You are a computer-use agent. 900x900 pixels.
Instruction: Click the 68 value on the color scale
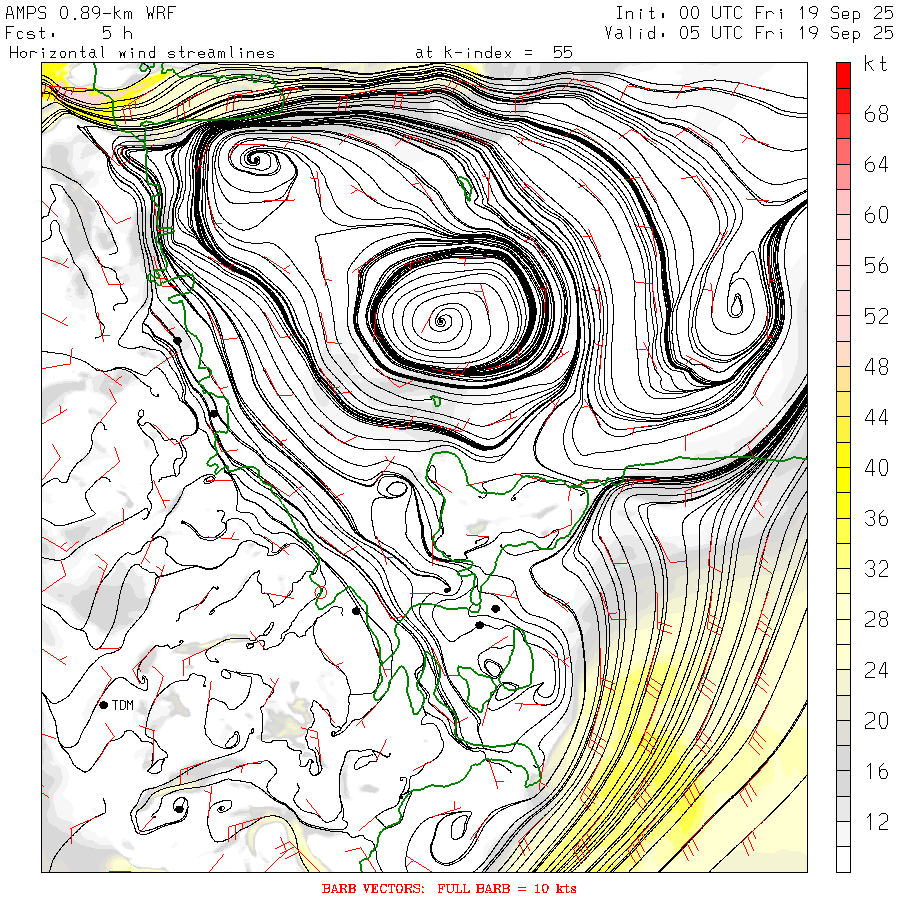click(876, 114)
